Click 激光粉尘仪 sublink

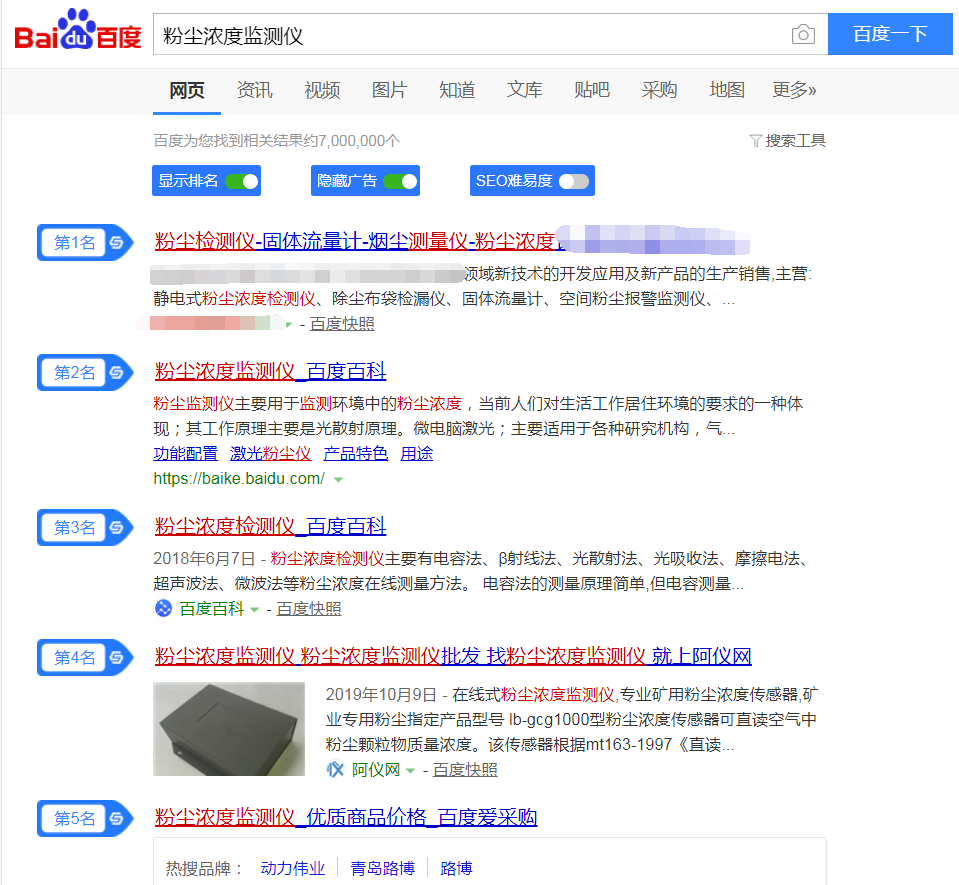pos(271,454)
